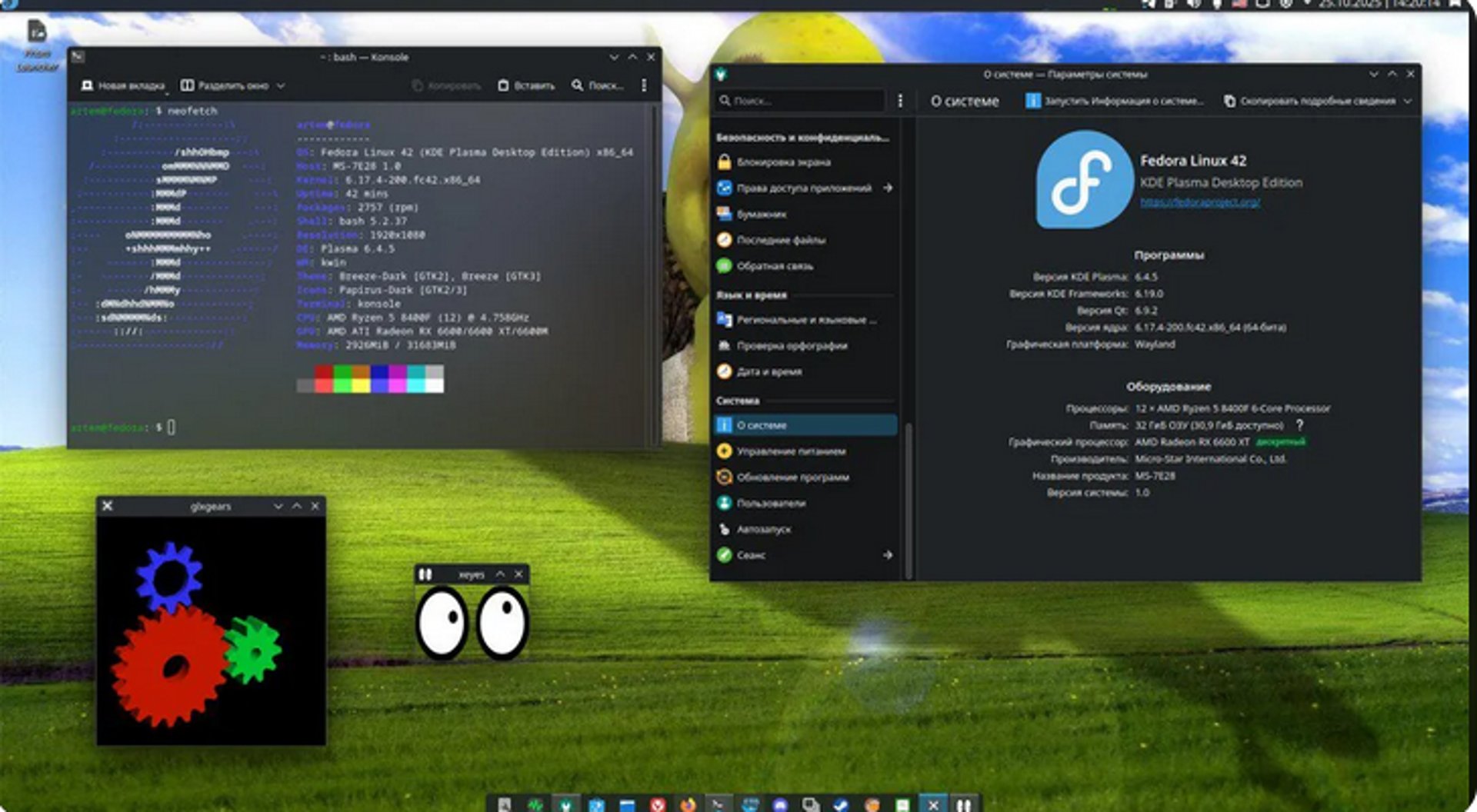Open Бумажник in the settings sidebar
This screenshot has height=812, width=1477.
point(805,214)
